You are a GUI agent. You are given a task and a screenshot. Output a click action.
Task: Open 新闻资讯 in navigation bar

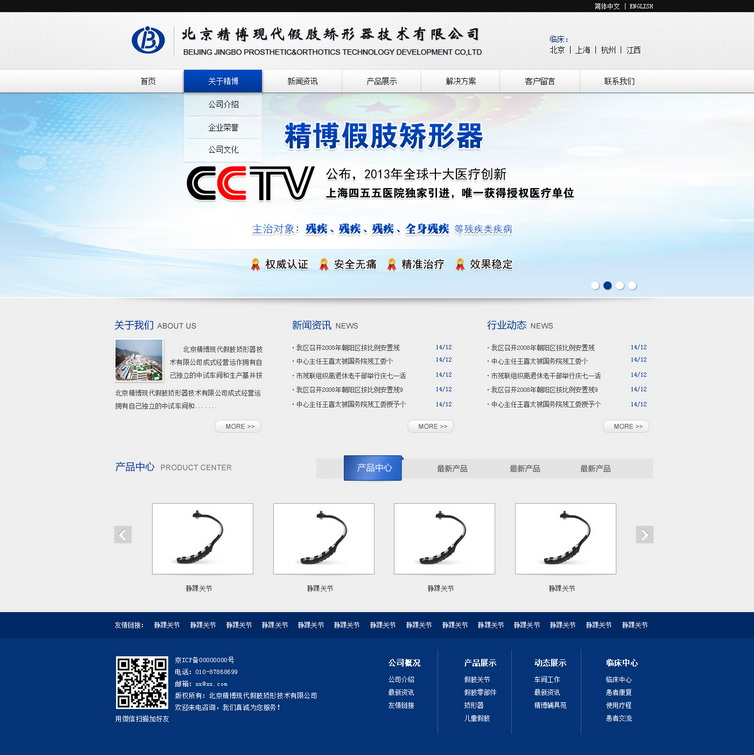point(302,81)
